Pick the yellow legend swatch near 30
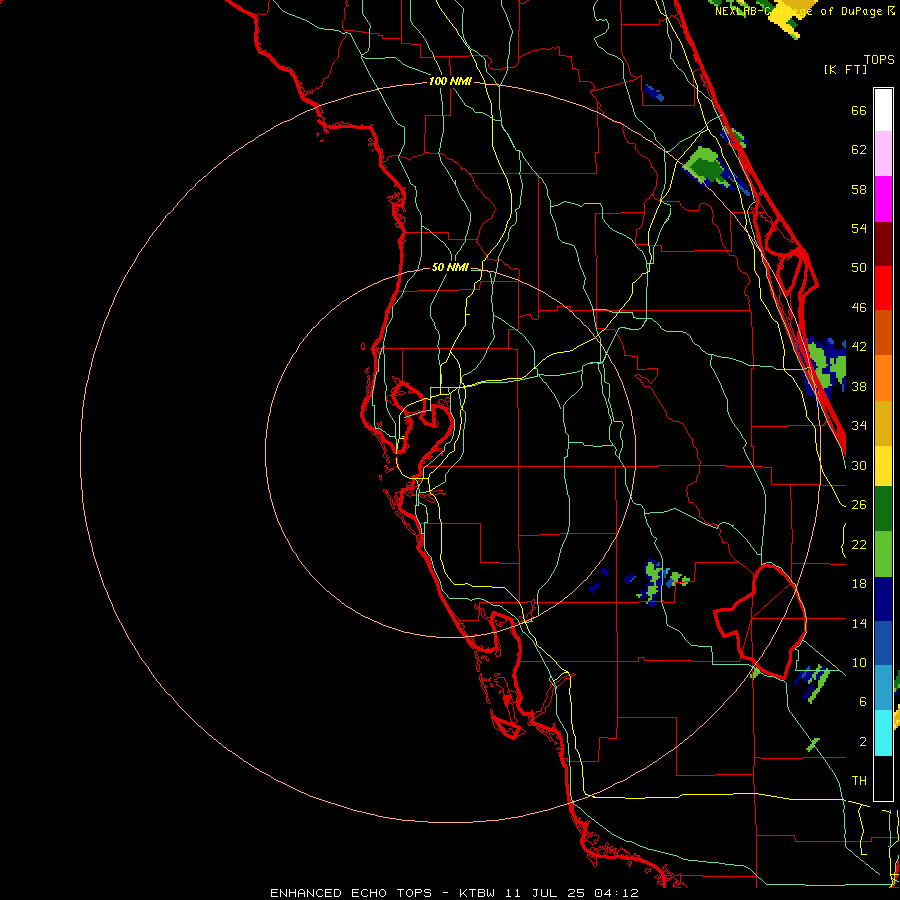The image size is (900, 900). coord(883,465)
